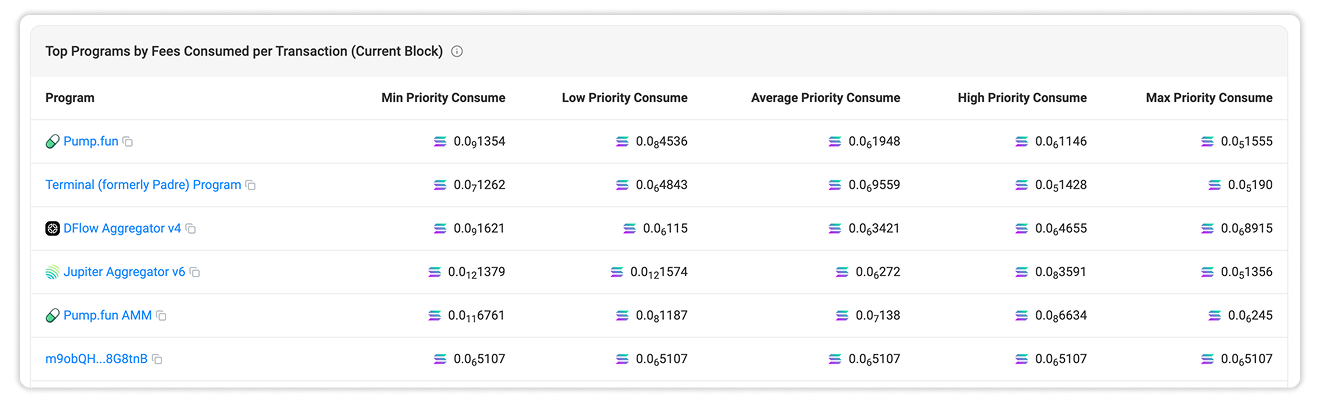The height and width of the screenshot is (403, 1320).
Task: Select Terminal High Priority value ending 1428
Action: [1061, 185]
